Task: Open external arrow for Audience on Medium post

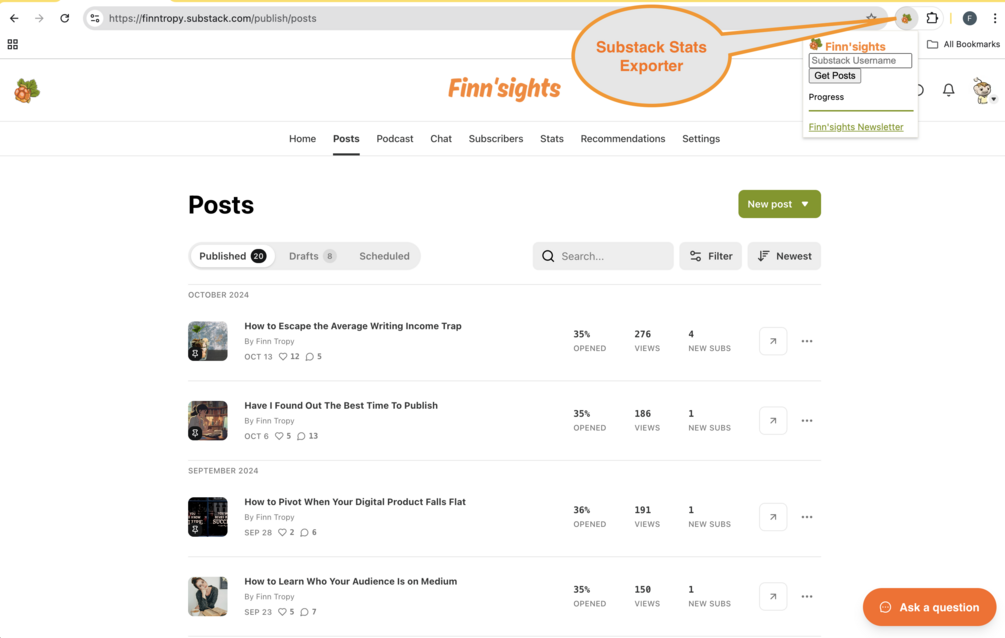Action: pos(773,596)
